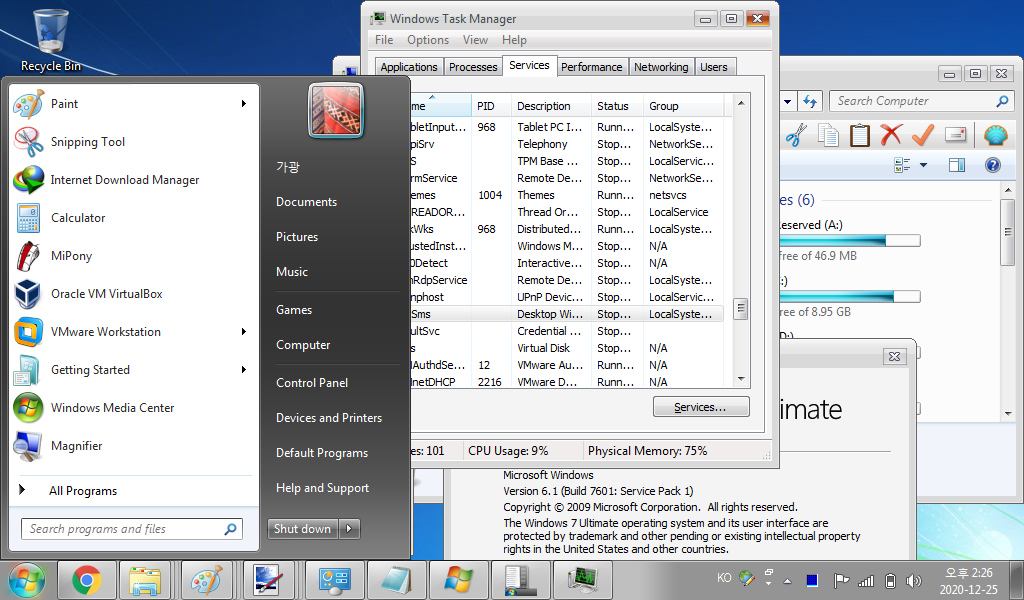
Task: Click the Services... button in Task Manager
Action: click(x=701, y=407)
